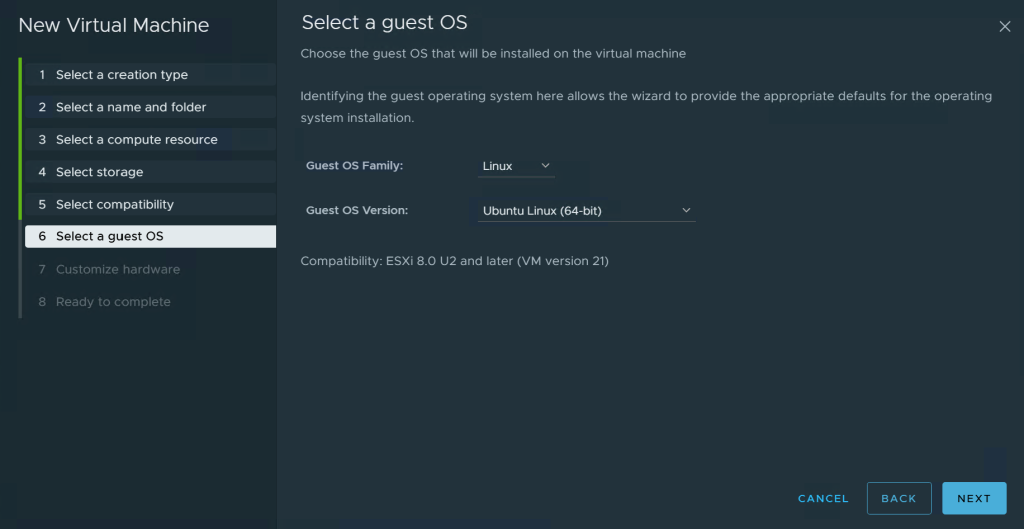The width and height of the screenshot is (1024, 529).
Task: Click the Next button
Action: coord(974,498)
